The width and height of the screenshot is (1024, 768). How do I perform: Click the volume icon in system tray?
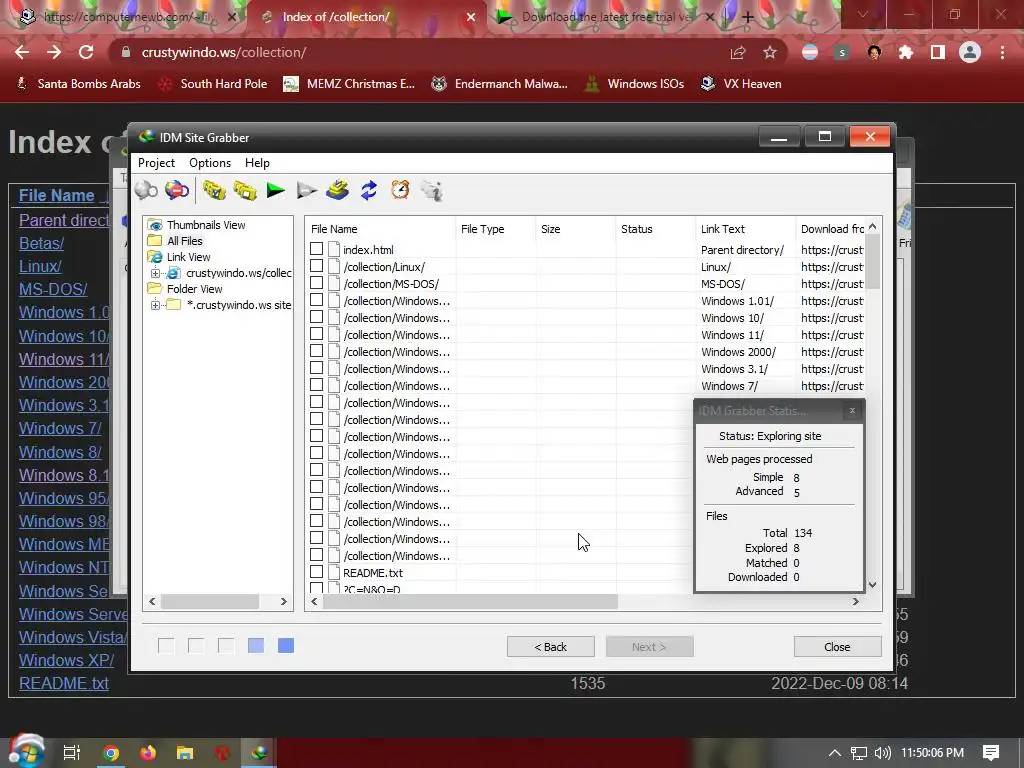click(882, 753)
